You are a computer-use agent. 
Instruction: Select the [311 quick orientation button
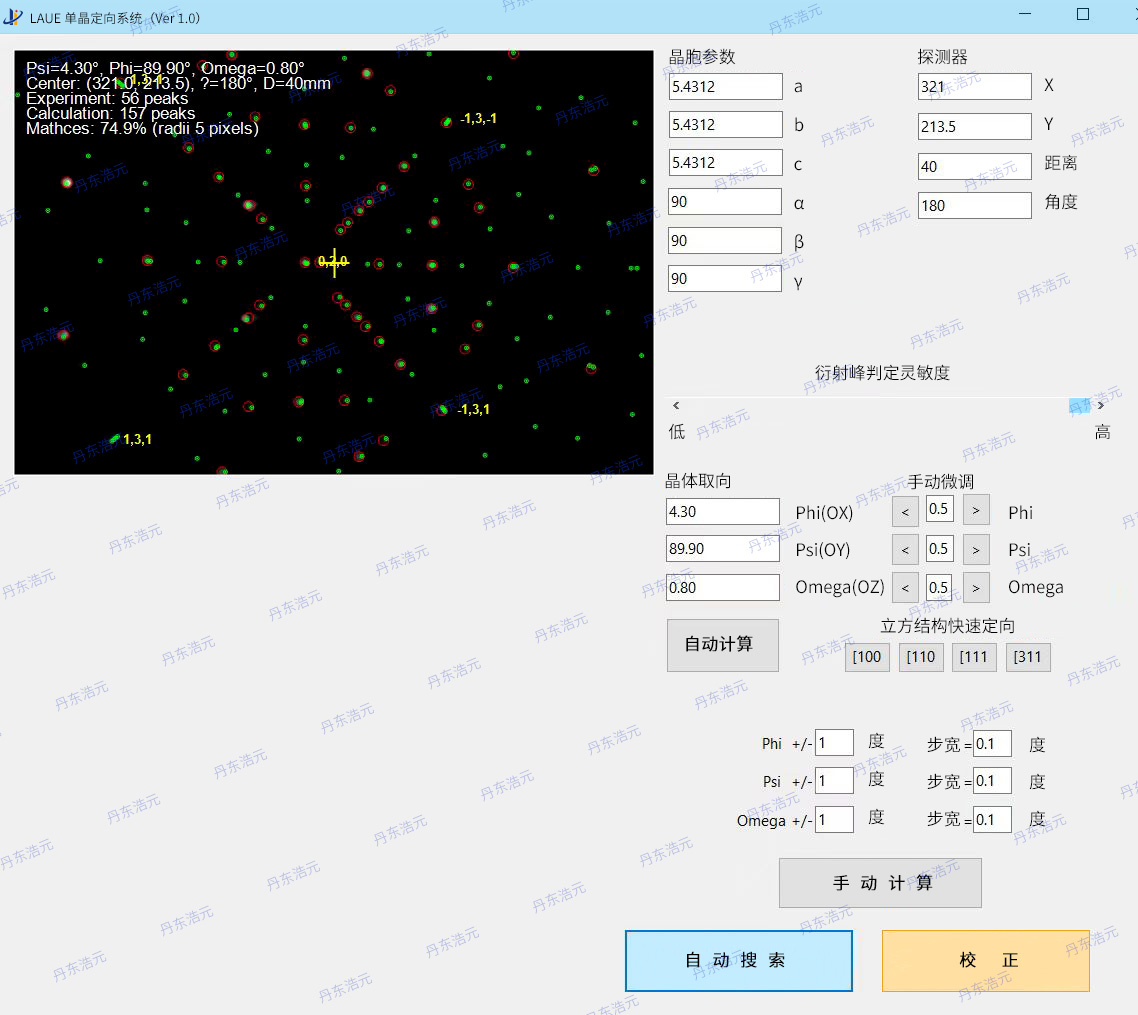tap(1028, 657)
